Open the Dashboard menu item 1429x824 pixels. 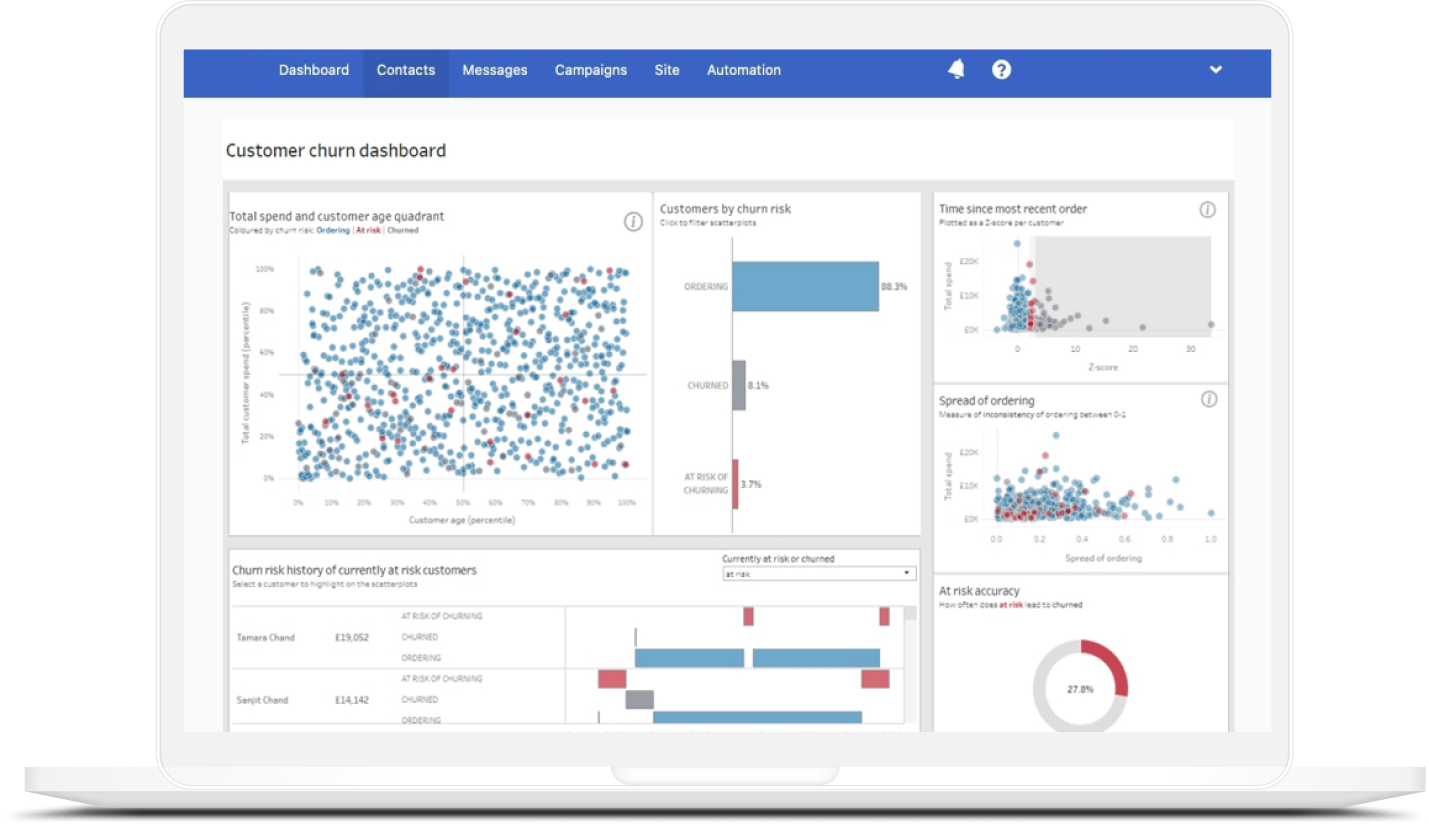[314, 70]
